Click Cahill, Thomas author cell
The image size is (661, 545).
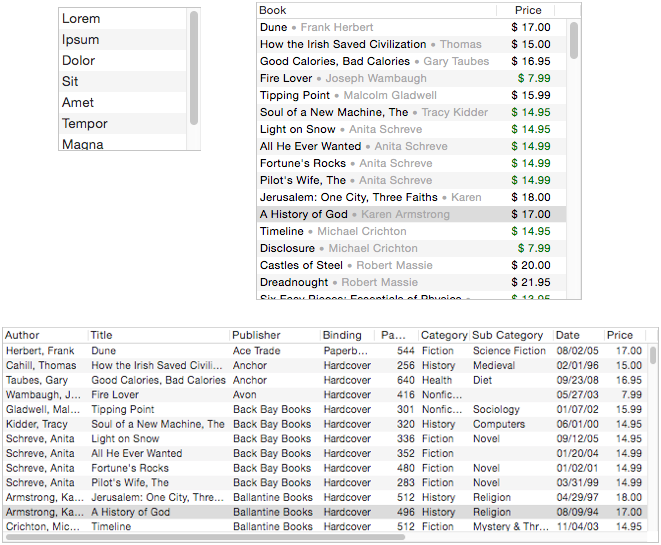coord(41,365)
